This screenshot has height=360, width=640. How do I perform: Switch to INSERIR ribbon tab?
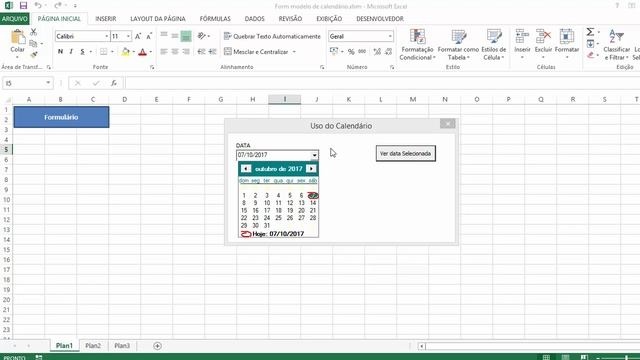pyautogui.click(x=106, y=19)
